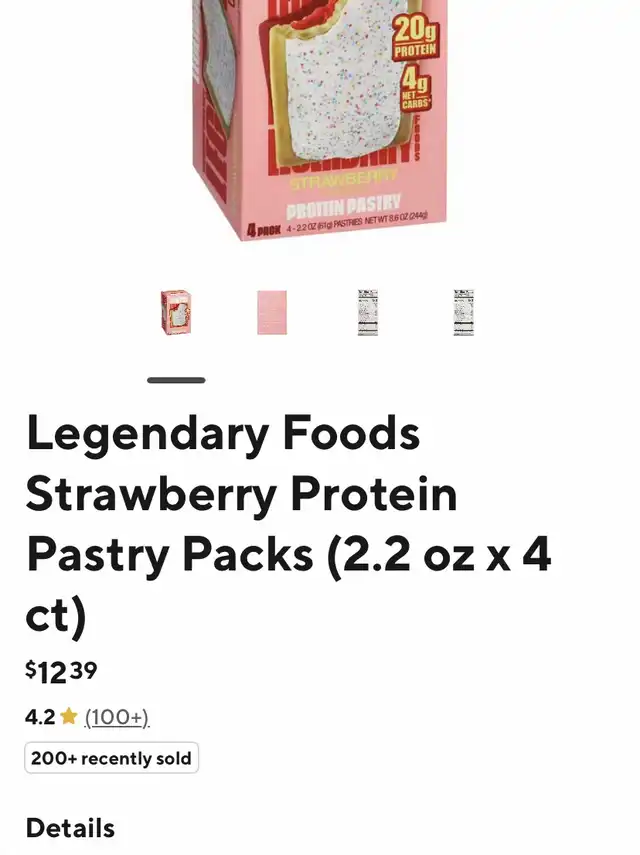Click the gold star rating icon
Screen dimensions: 640x855
click(x=69, y=716)
